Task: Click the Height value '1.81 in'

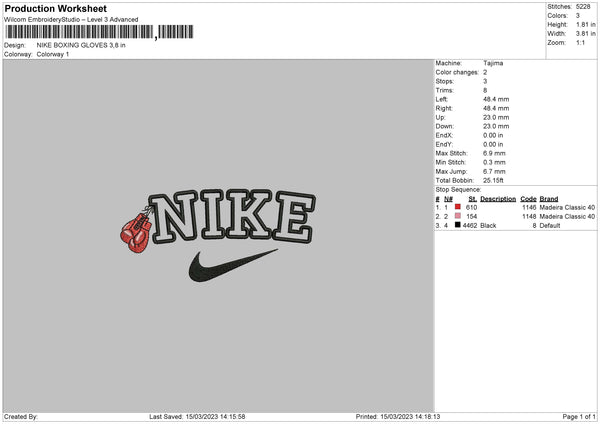Action: coord(585,24)
